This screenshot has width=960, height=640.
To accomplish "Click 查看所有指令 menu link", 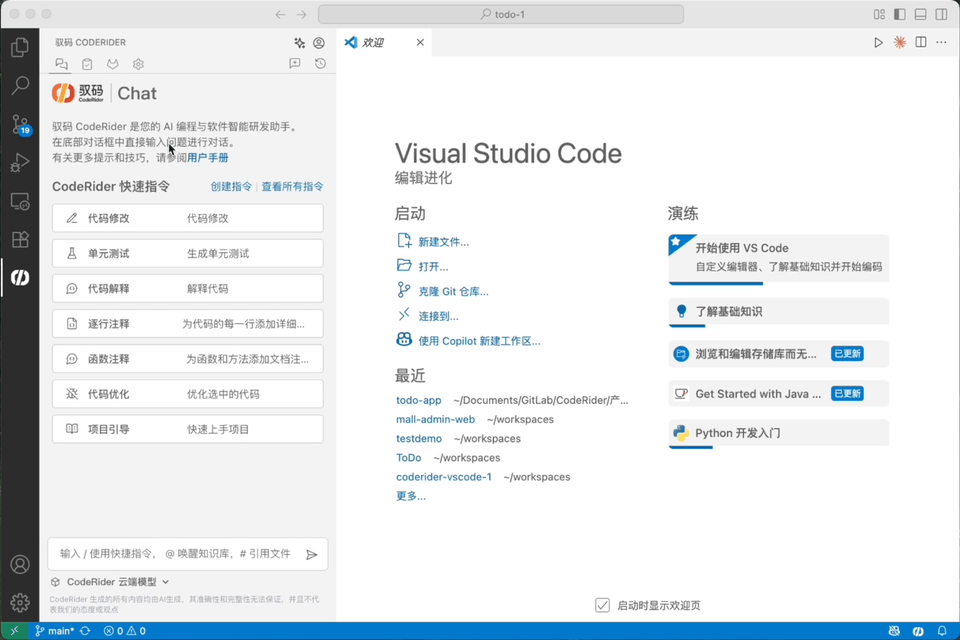I will pyautogui.click(x=292, y=186).
